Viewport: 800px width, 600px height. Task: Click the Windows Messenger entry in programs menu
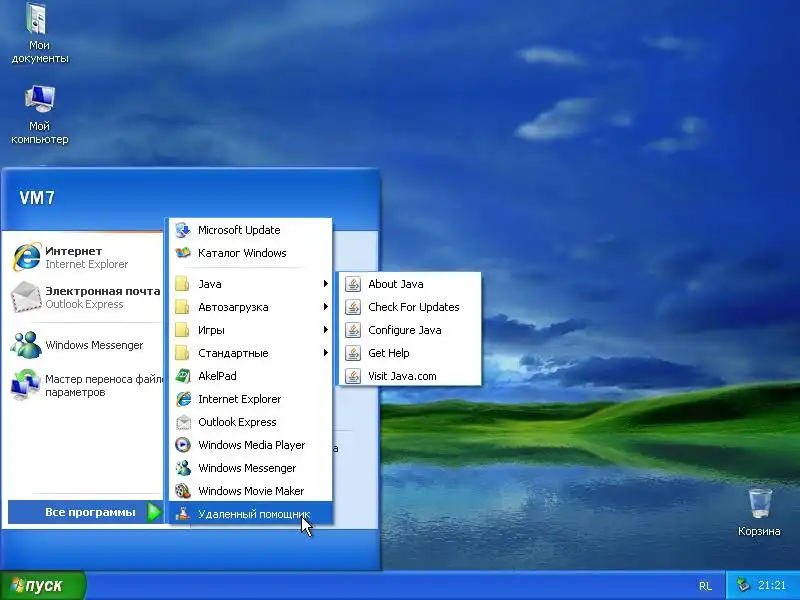251,468
